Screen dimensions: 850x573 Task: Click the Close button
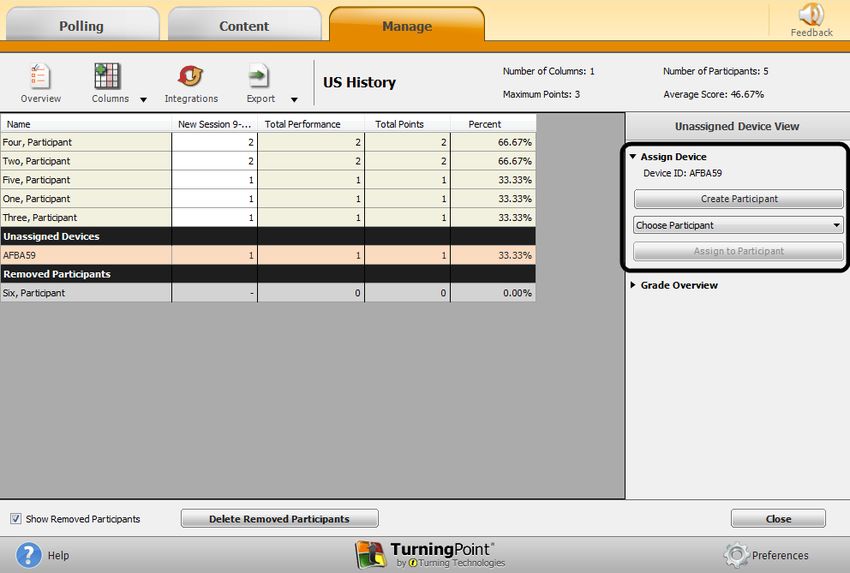(778, 519)
